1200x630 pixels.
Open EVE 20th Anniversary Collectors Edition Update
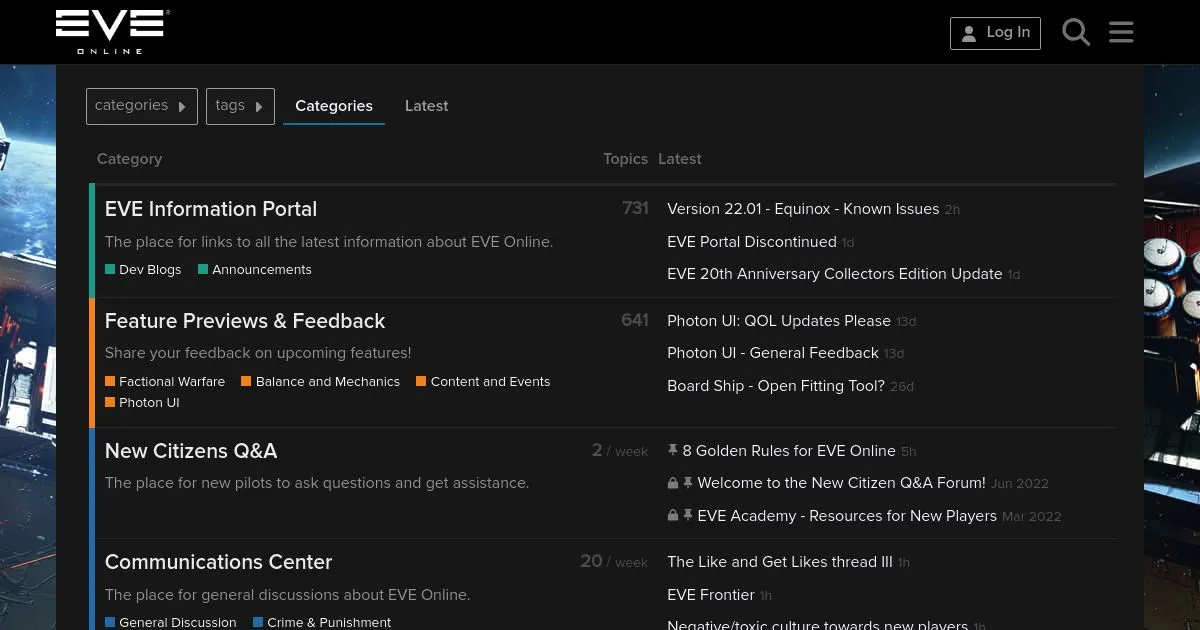pos(835,274)
